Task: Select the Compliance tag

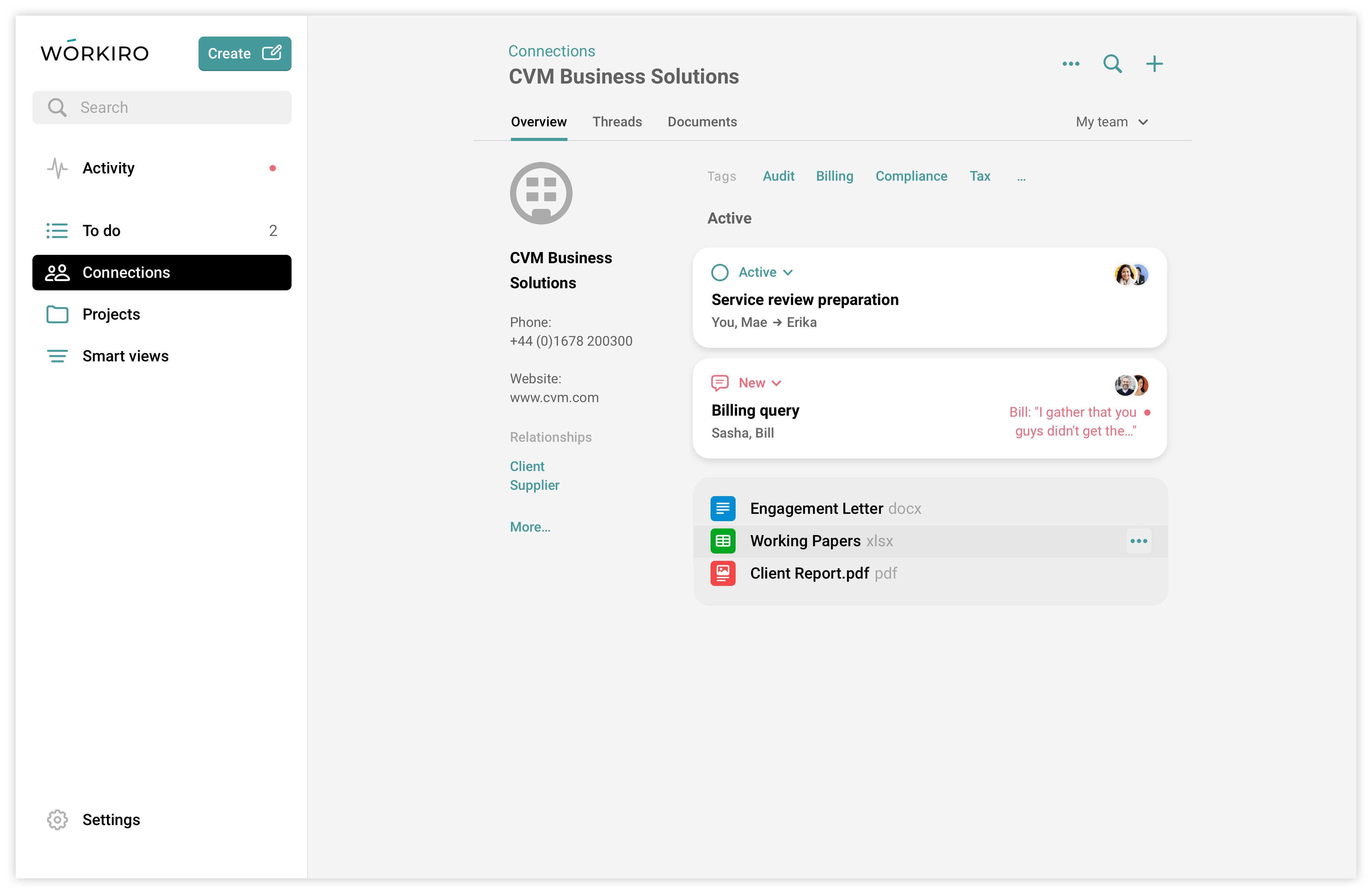Action: pos(911,176)
